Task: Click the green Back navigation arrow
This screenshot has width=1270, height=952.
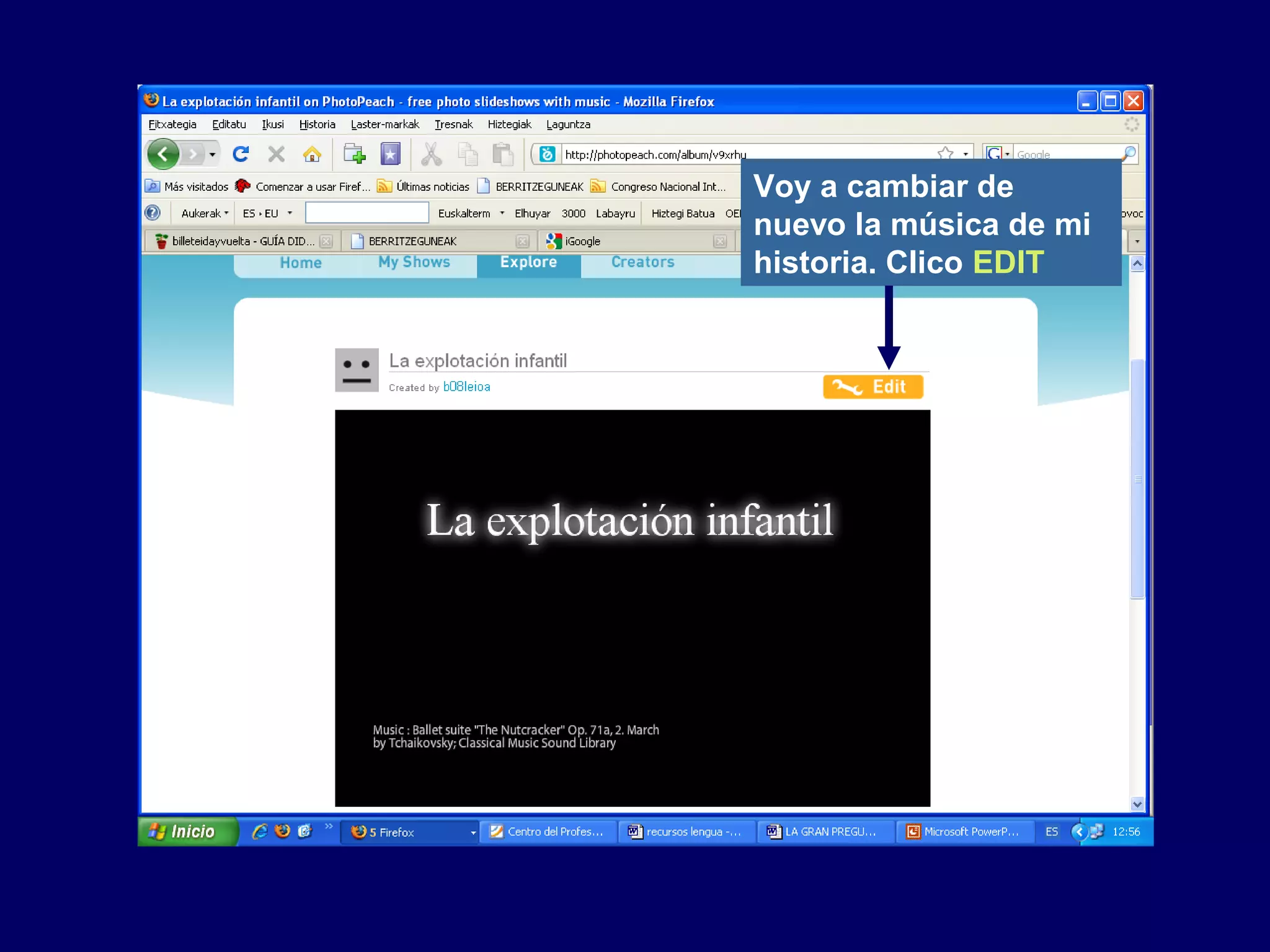Action: pyautogui.click(x=163, y=154)
